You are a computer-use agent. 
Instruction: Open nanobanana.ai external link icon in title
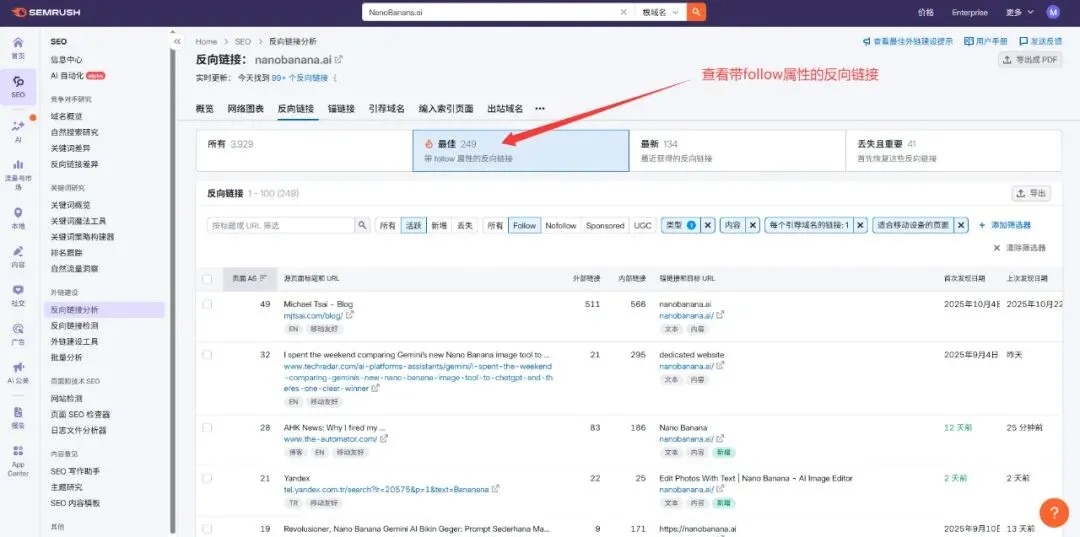pos(339,60)
